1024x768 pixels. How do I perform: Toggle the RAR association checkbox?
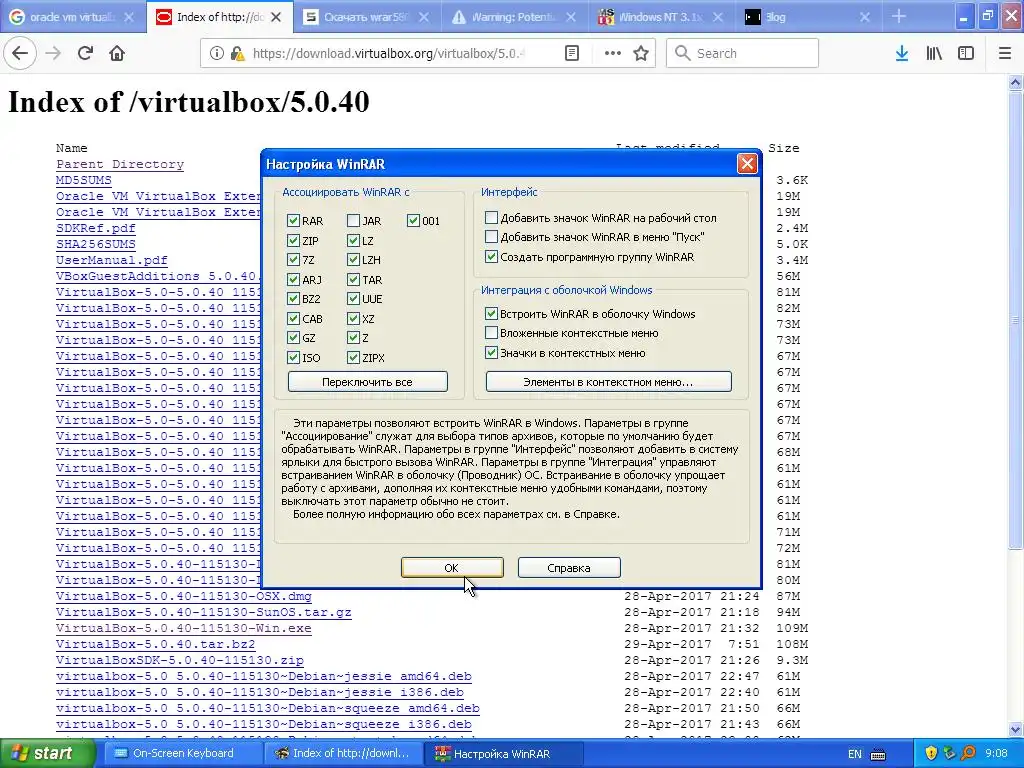click(293, 221)
